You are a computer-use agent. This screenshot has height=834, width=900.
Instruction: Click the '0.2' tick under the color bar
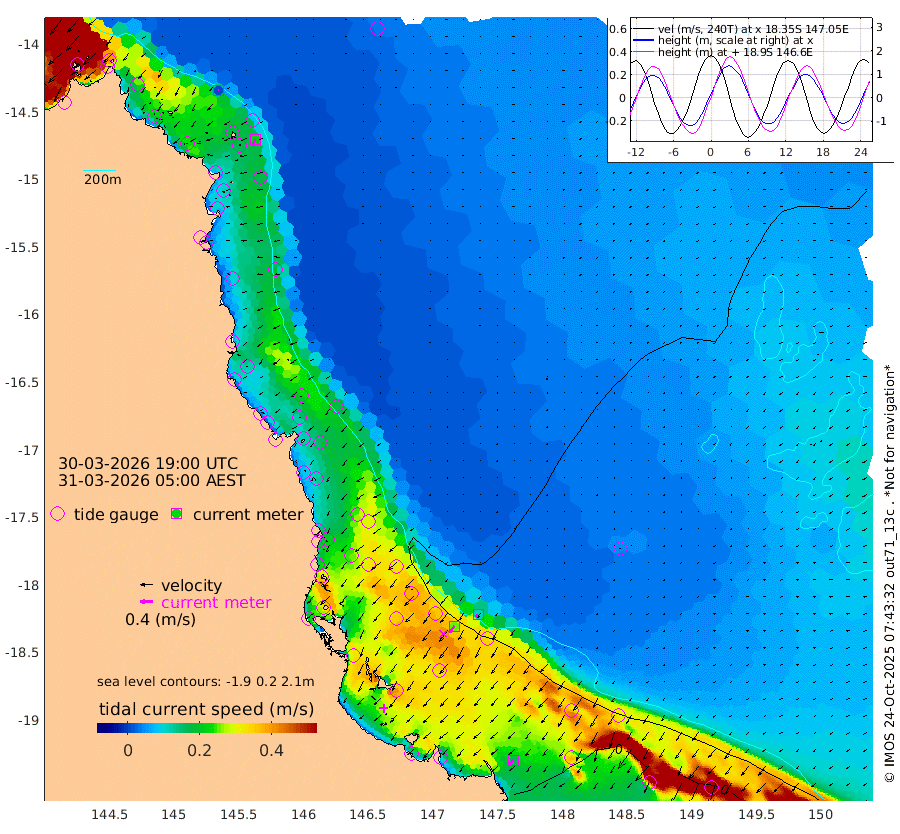click(199, 750)
